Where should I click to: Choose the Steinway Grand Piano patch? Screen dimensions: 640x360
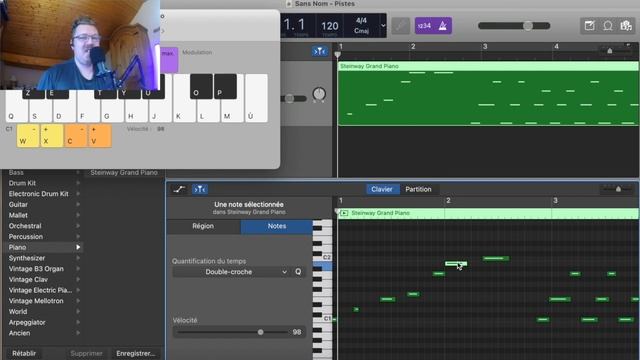click(x=124, y=173)
